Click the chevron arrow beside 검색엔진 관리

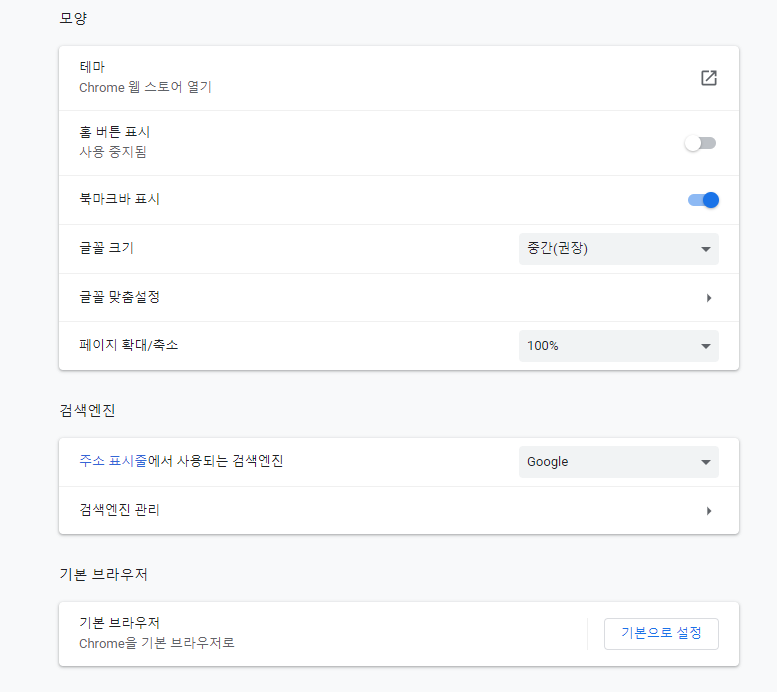pyautogui.click(x=709, y=511)
